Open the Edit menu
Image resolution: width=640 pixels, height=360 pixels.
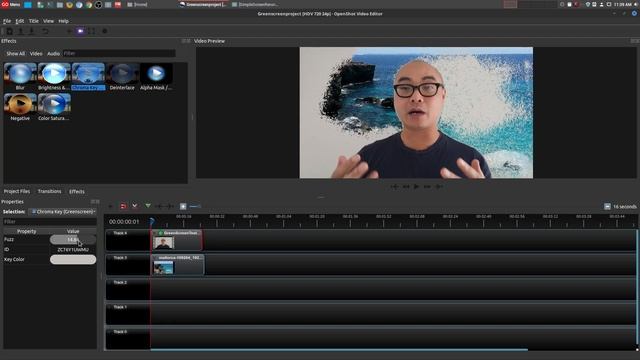tap(20, 21)
